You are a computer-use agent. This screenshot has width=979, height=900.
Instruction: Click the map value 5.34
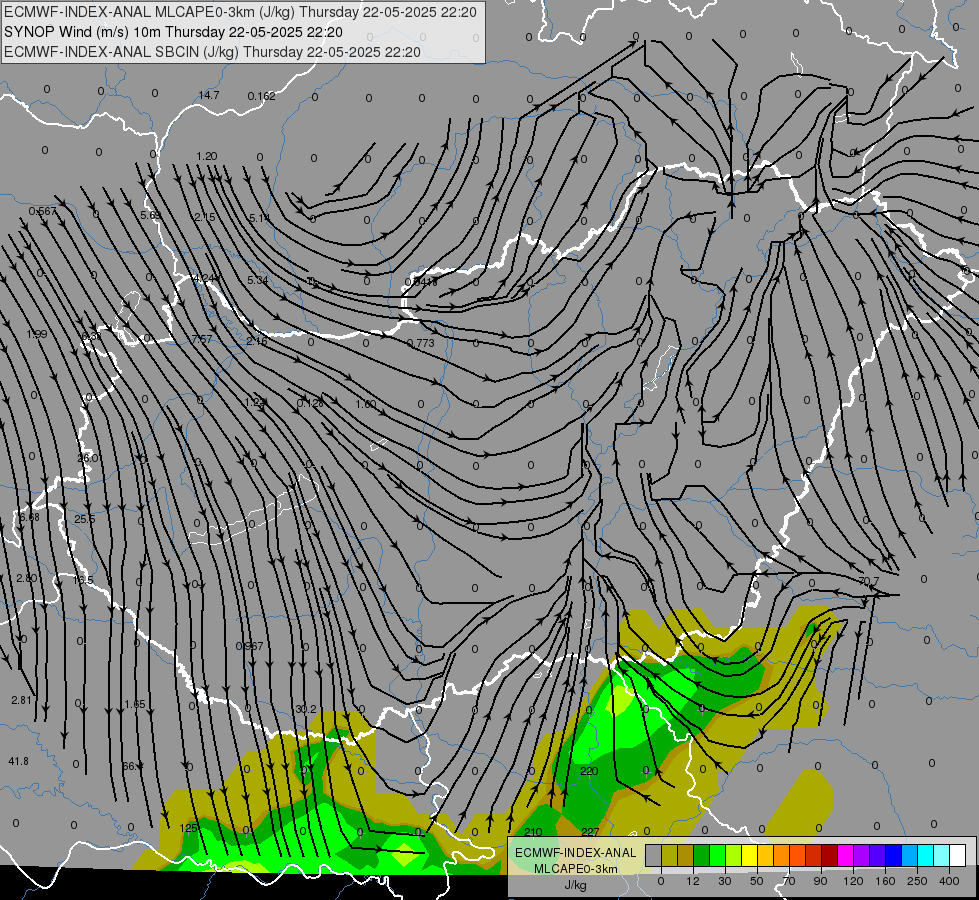[257, 280]
